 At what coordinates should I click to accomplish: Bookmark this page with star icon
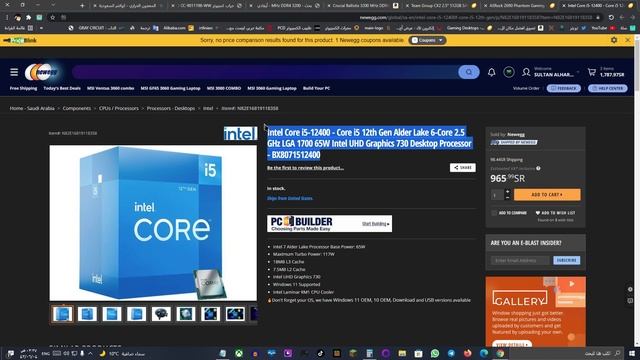click(x=53, y=18)
